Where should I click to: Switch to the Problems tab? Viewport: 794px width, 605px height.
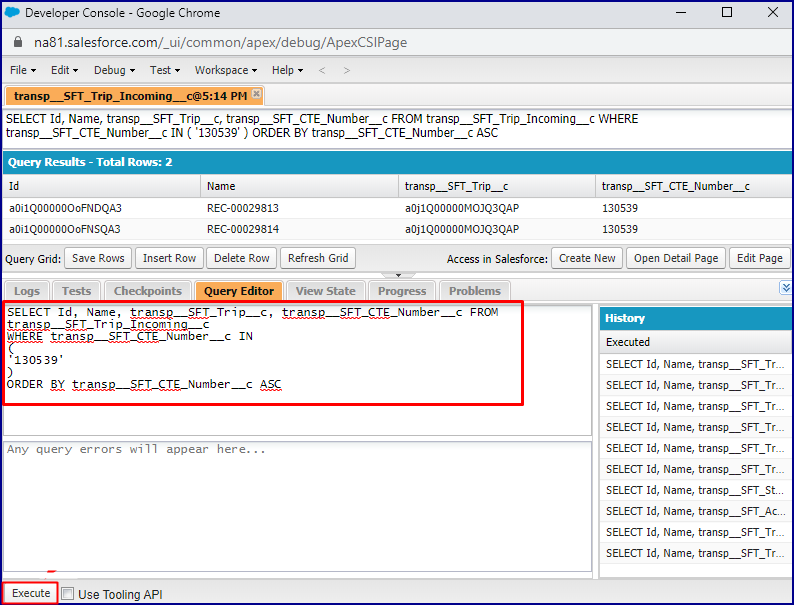tap(474, 291)
